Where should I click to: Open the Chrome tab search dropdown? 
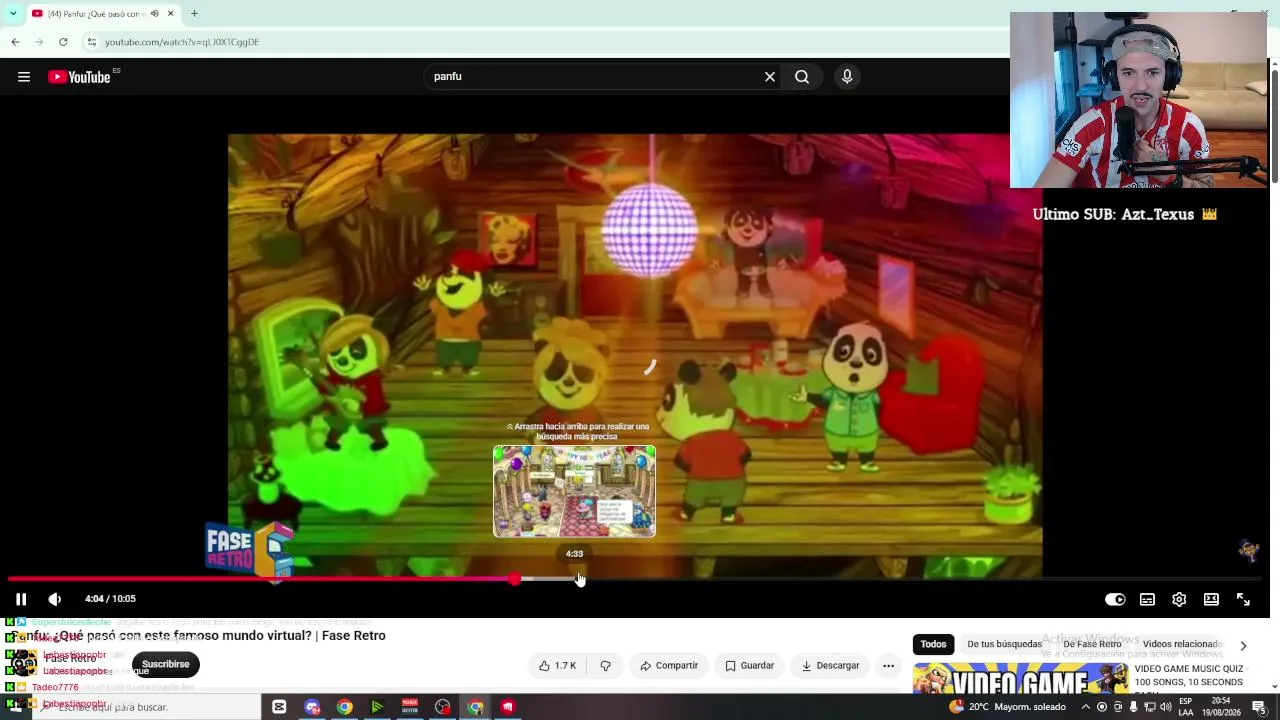pyautogui.click(x=13, y=14)
